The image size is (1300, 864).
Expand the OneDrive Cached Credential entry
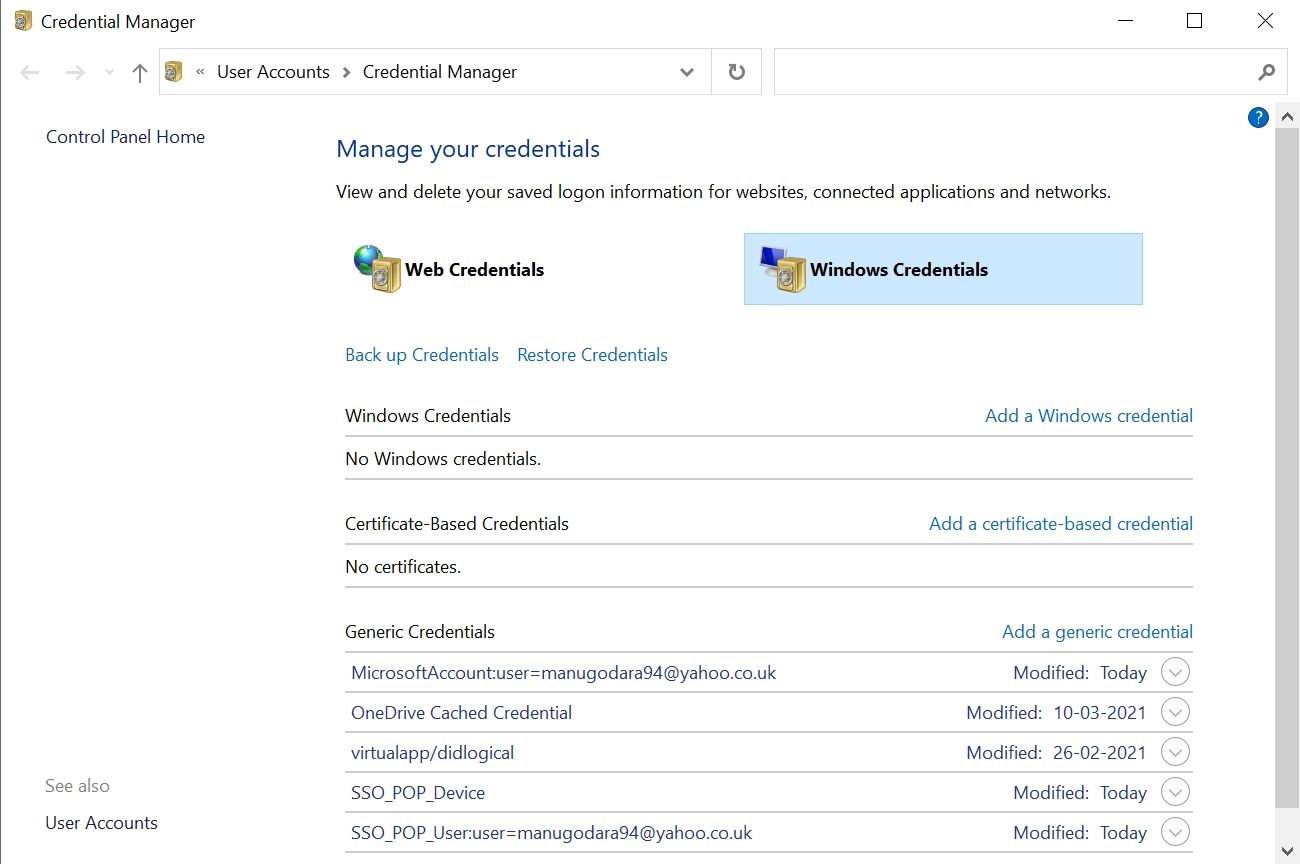pos(1175,711)
